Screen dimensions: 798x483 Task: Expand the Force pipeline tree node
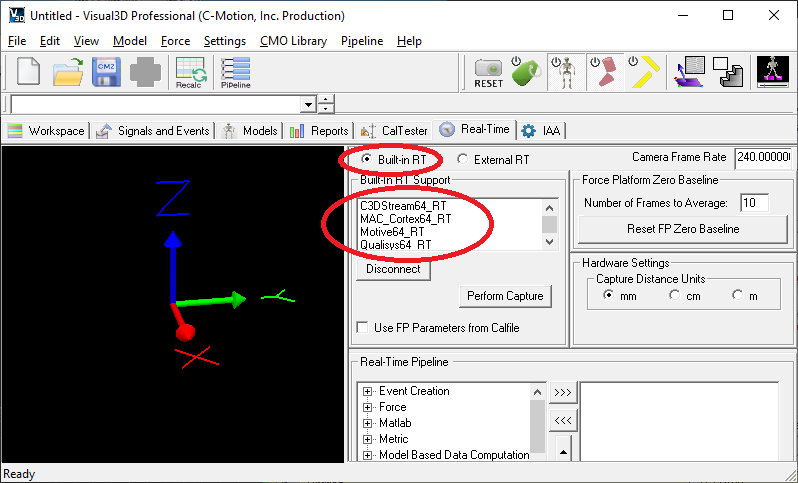coord(367,407)
